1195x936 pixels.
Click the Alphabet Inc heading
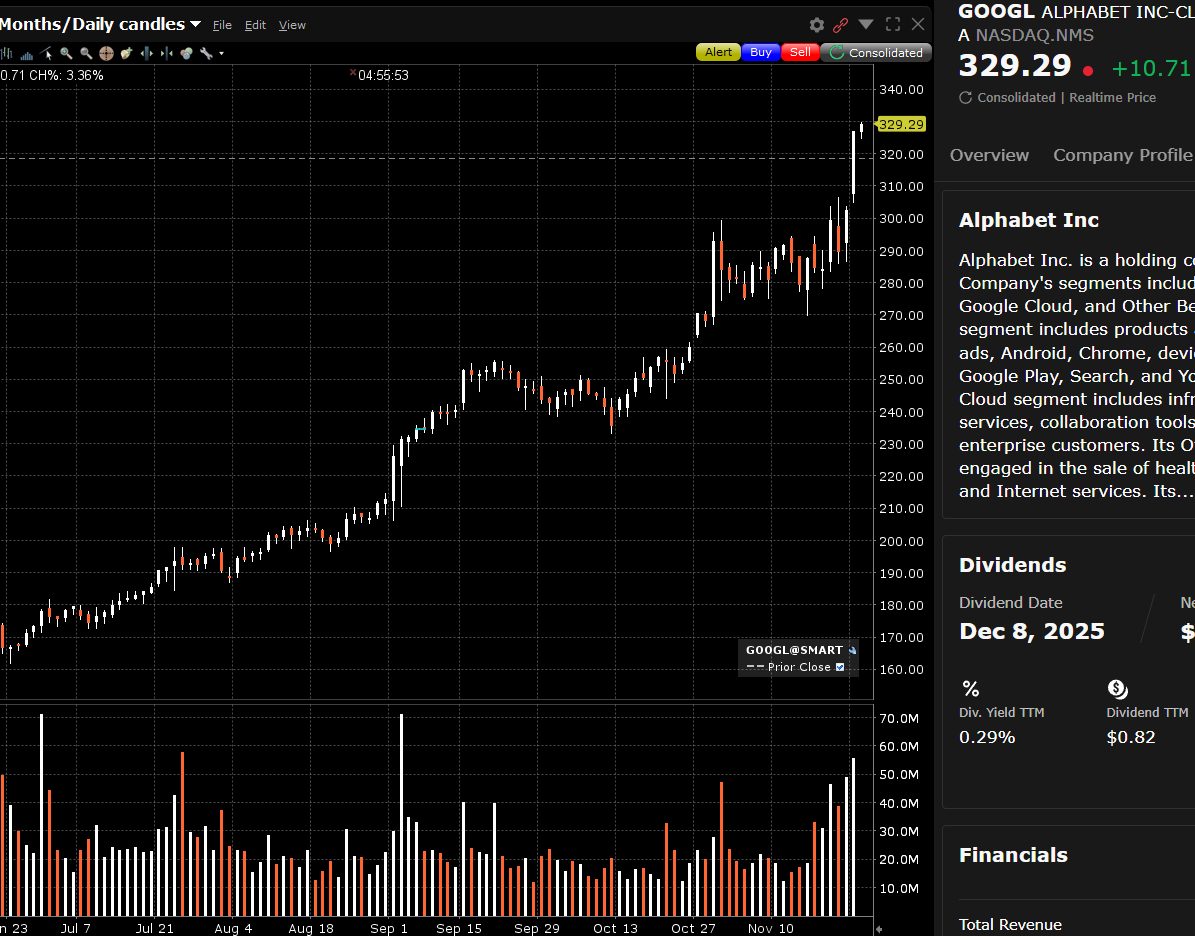pyautogui.click(x=1028, y=220)
